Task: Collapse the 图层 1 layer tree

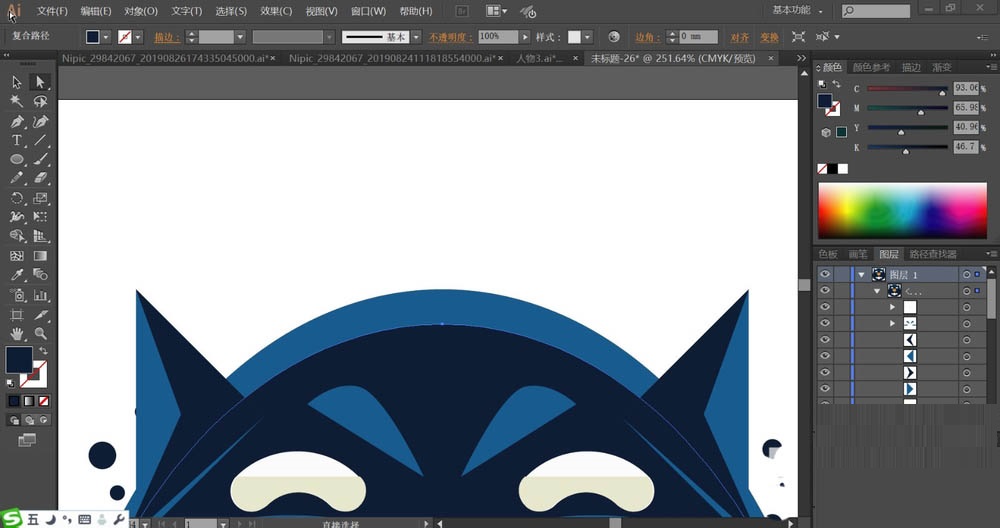Action: pyautogui.click(x=861, y=274)
